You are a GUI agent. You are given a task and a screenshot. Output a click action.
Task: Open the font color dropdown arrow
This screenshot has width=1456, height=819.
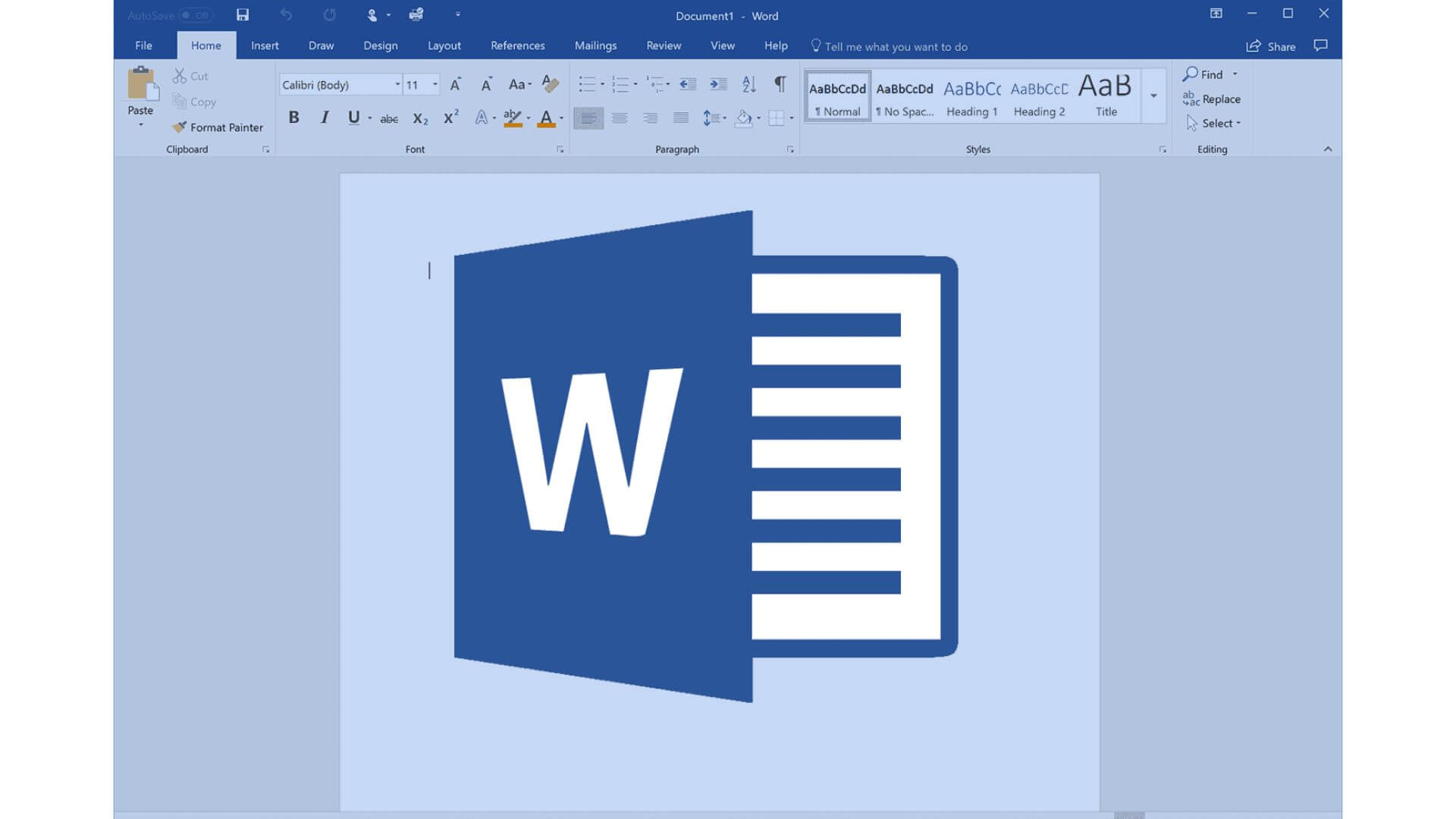click(x=562, y=118)
